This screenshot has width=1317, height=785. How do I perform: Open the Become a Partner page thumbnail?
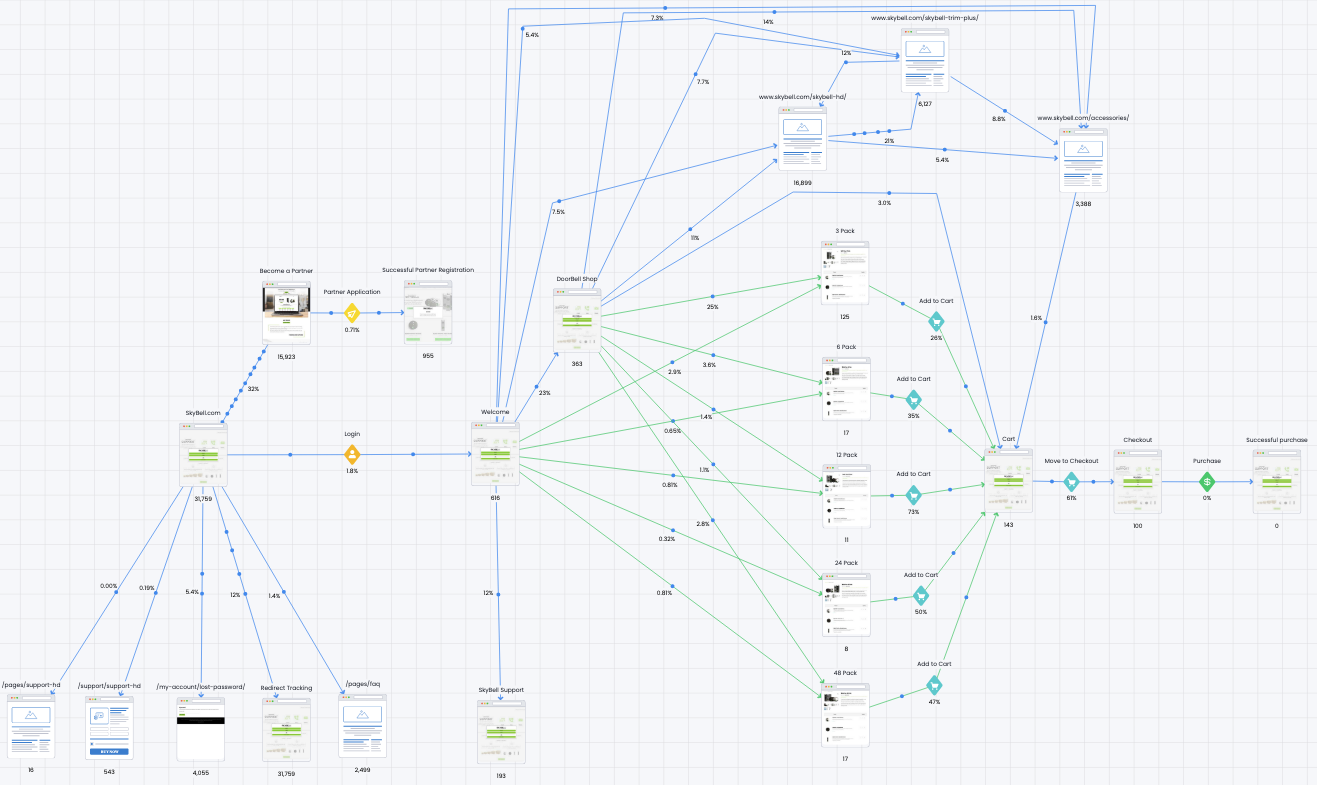tap(286, 313)
